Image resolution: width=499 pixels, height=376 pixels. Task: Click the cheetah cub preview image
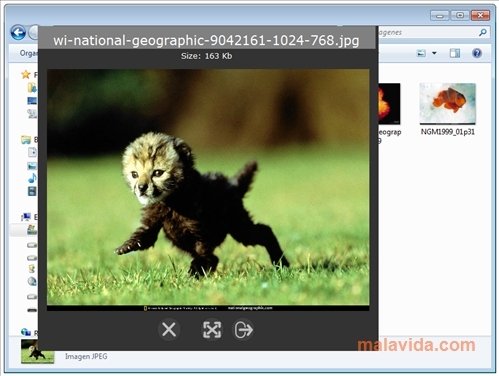[208, 190]
